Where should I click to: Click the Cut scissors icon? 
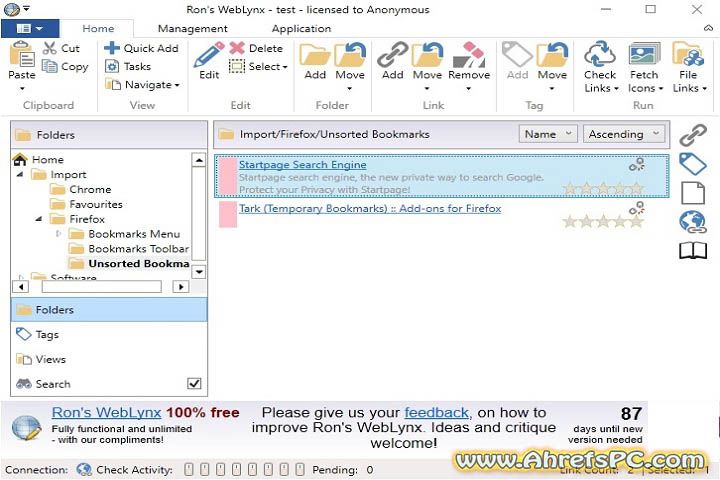(49, 48)
